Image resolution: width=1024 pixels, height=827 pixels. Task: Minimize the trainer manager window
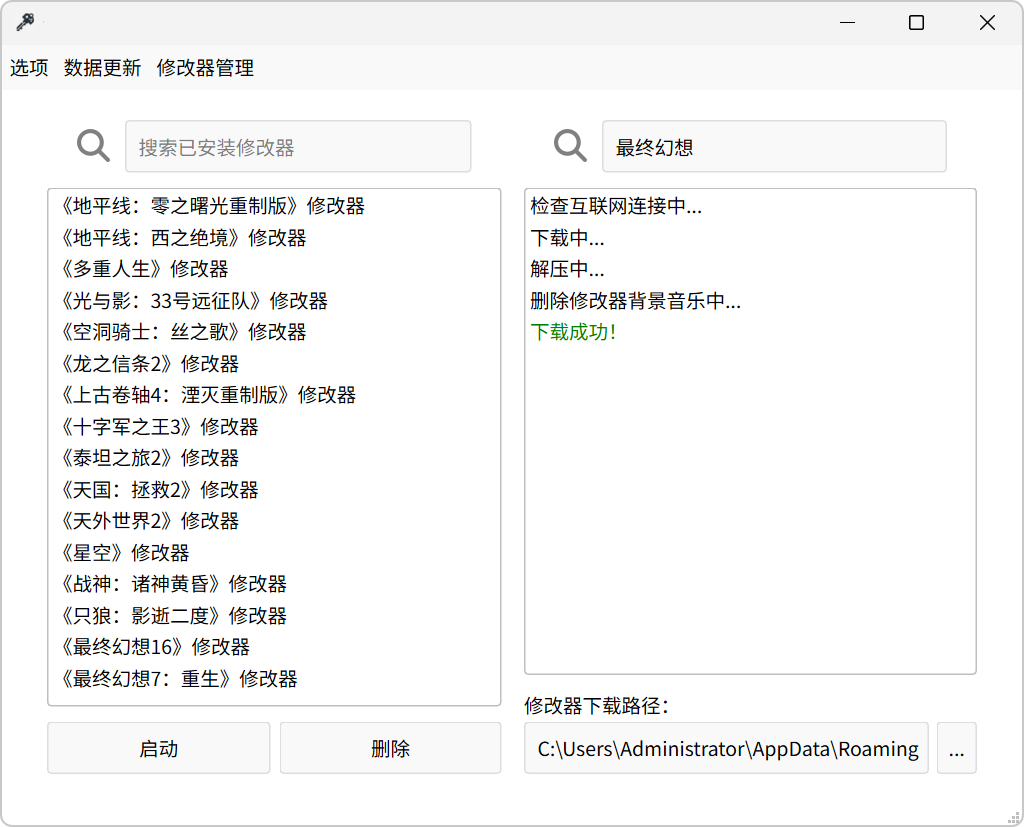click(x=847, y=23)
